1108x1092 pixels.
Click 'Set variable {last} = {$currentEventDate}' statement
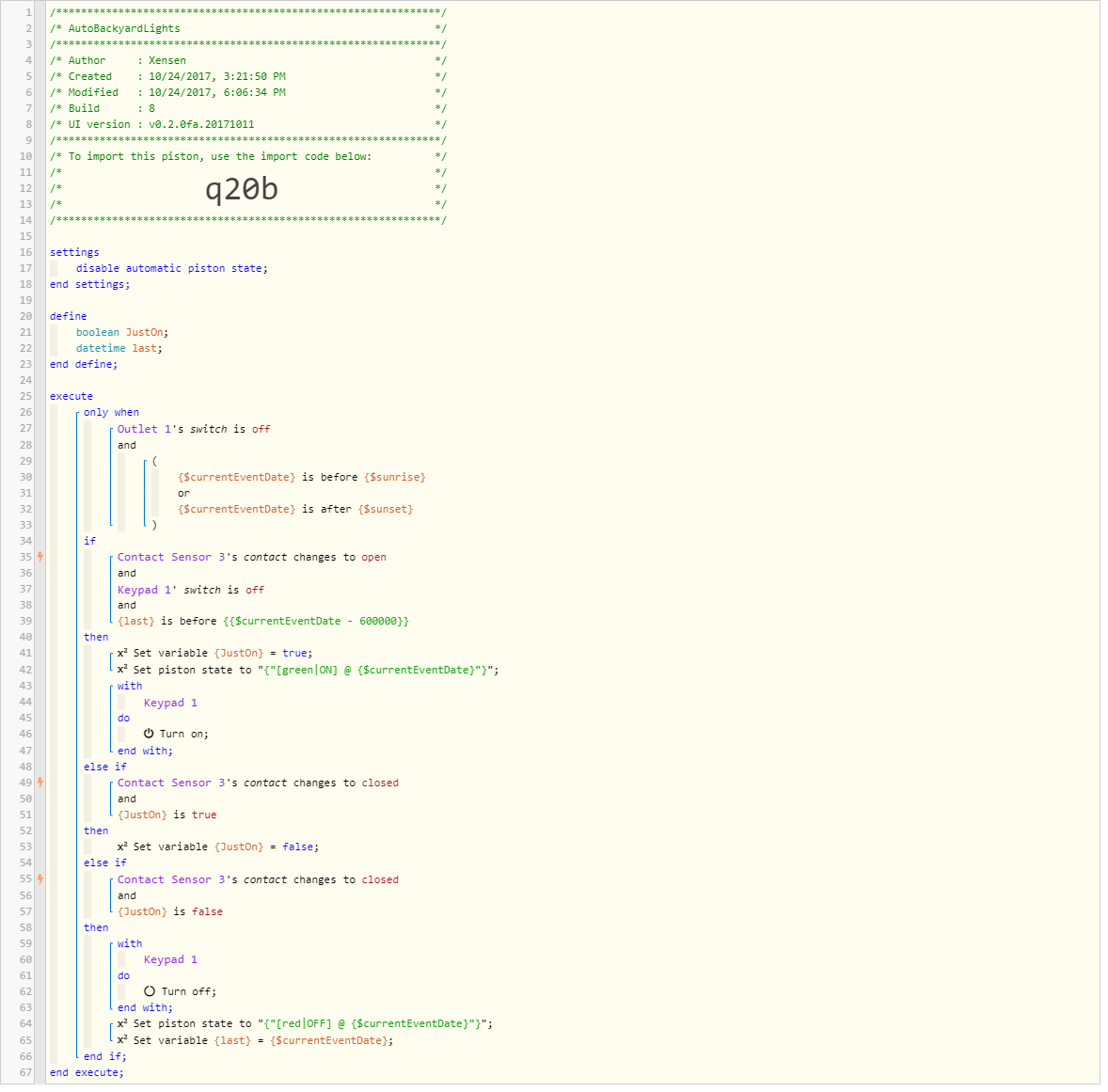pos(255,1040)
